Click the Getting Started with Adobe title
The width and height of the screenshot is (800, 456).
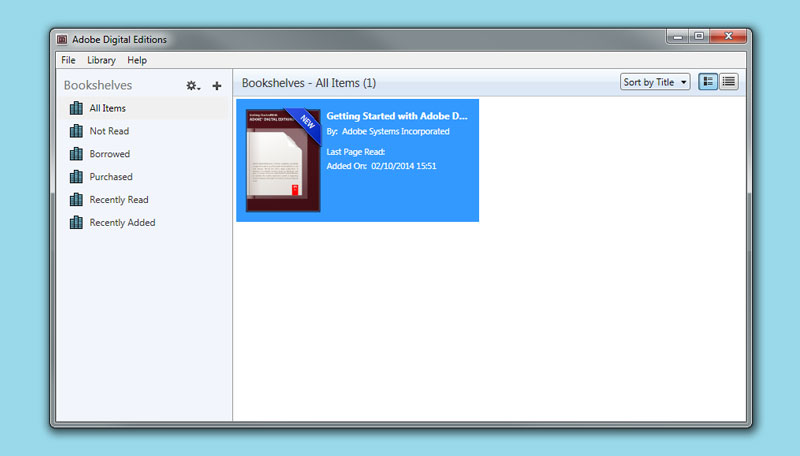click(397, 116)
